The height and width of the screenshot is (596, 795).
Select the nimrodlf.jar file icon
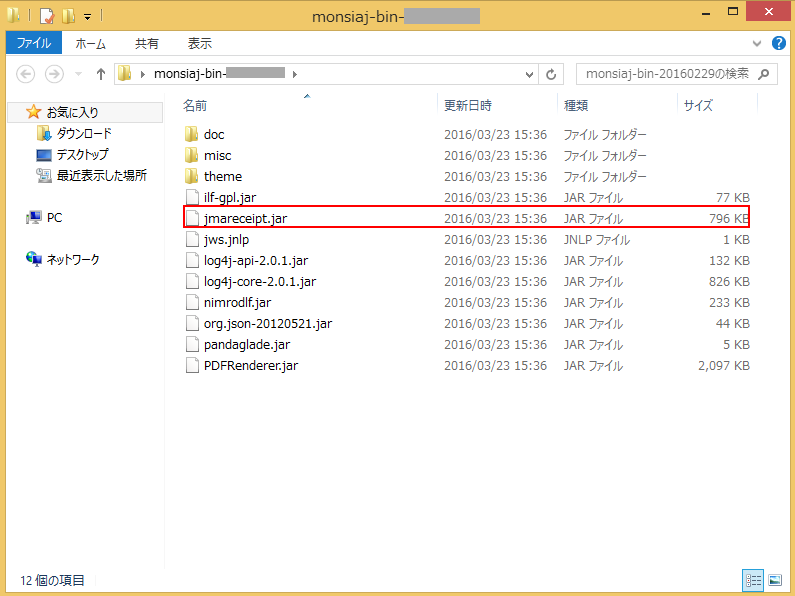coord(192,303)
